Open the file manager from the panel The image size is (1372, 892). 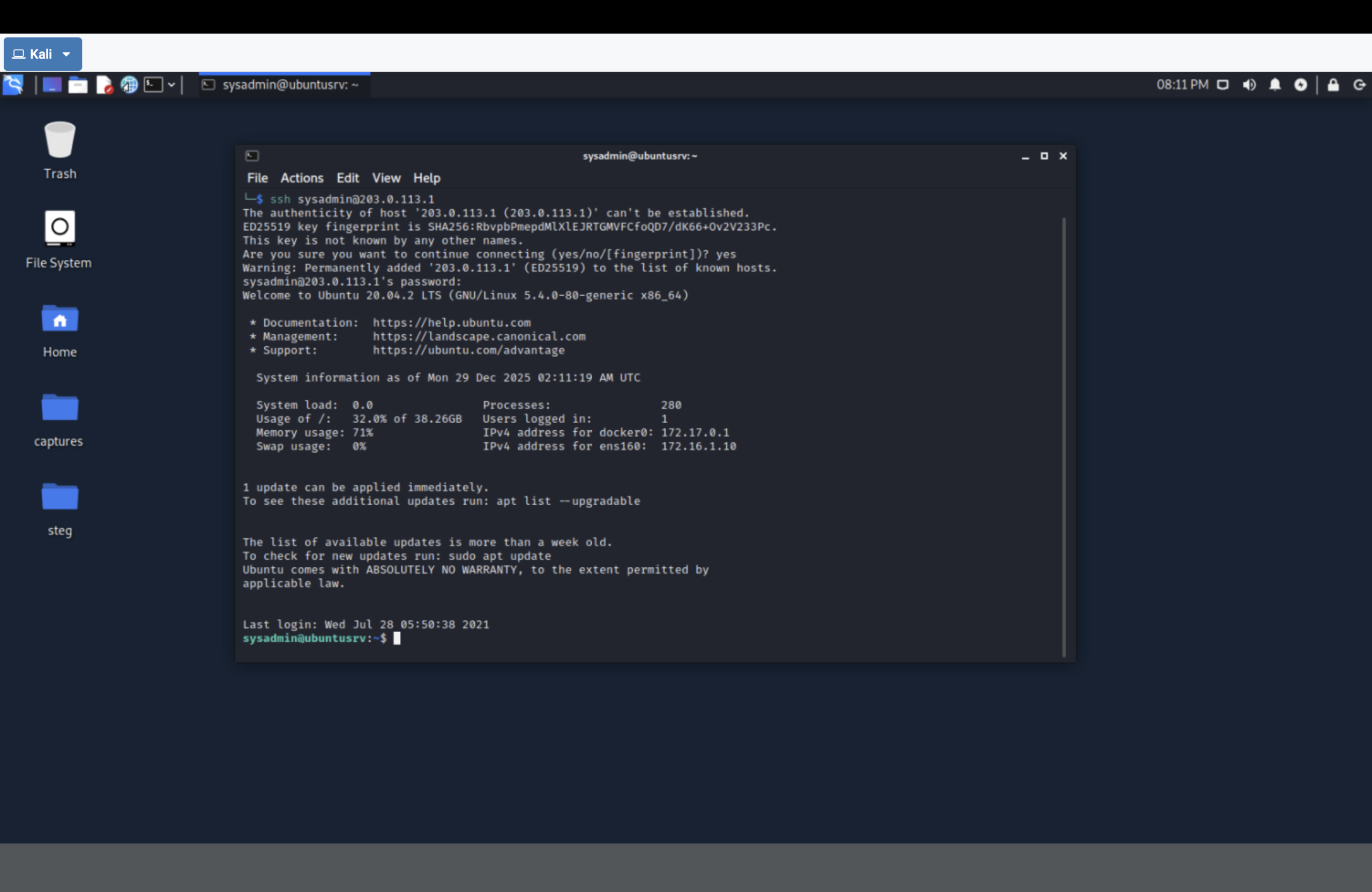point(78,84)
